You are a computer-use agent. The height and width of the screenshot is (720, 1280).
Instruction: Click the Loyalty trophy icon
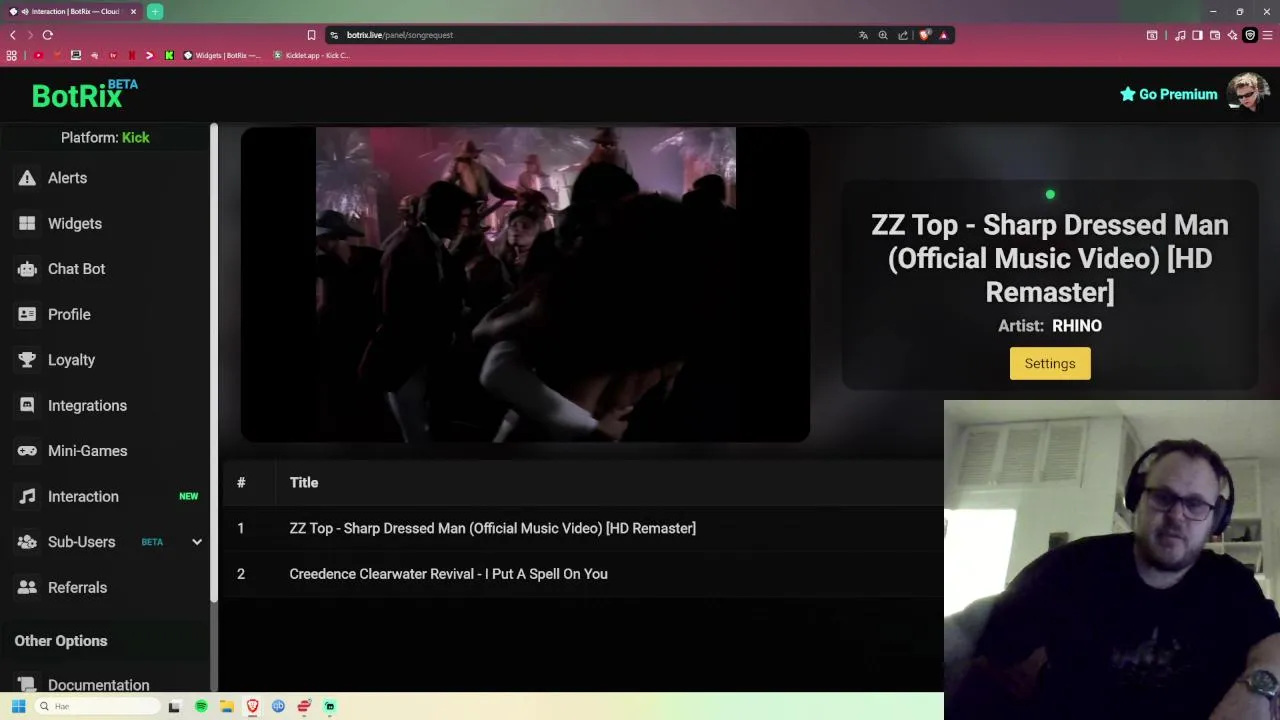point(27,360)
